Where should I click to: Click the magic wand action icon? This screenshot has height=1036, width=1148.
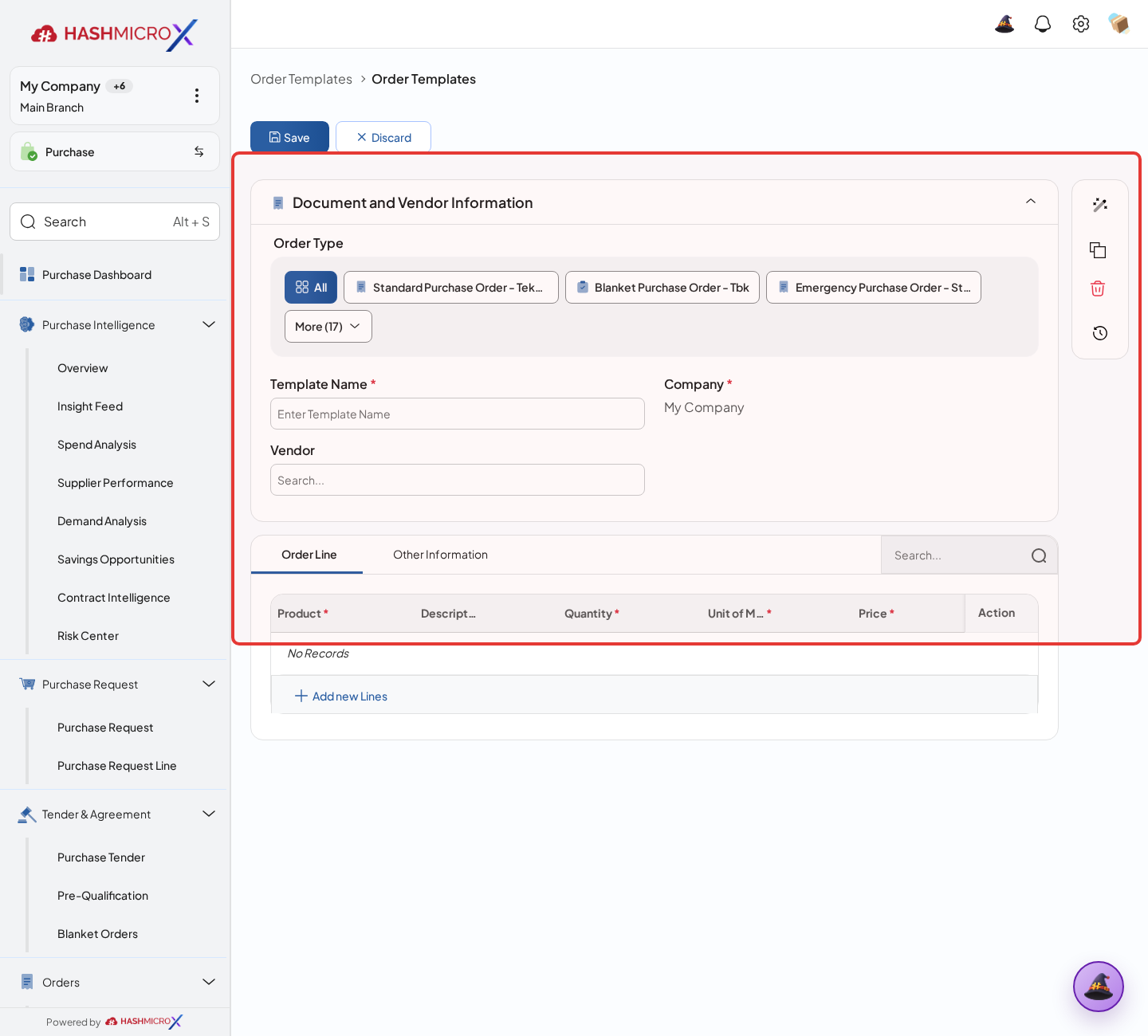(1100, 205)
